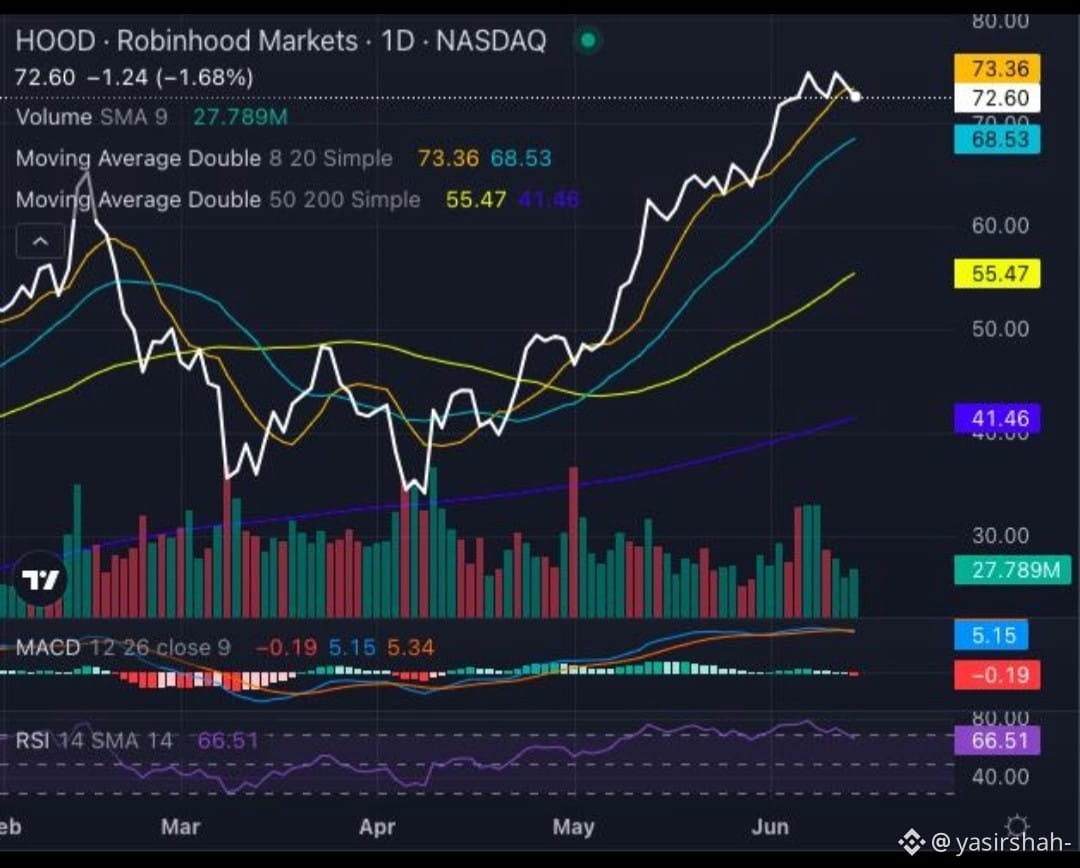Click the Jun label on time axis
This screenshot has width=1080, height=868.
(x=770, y=826)
